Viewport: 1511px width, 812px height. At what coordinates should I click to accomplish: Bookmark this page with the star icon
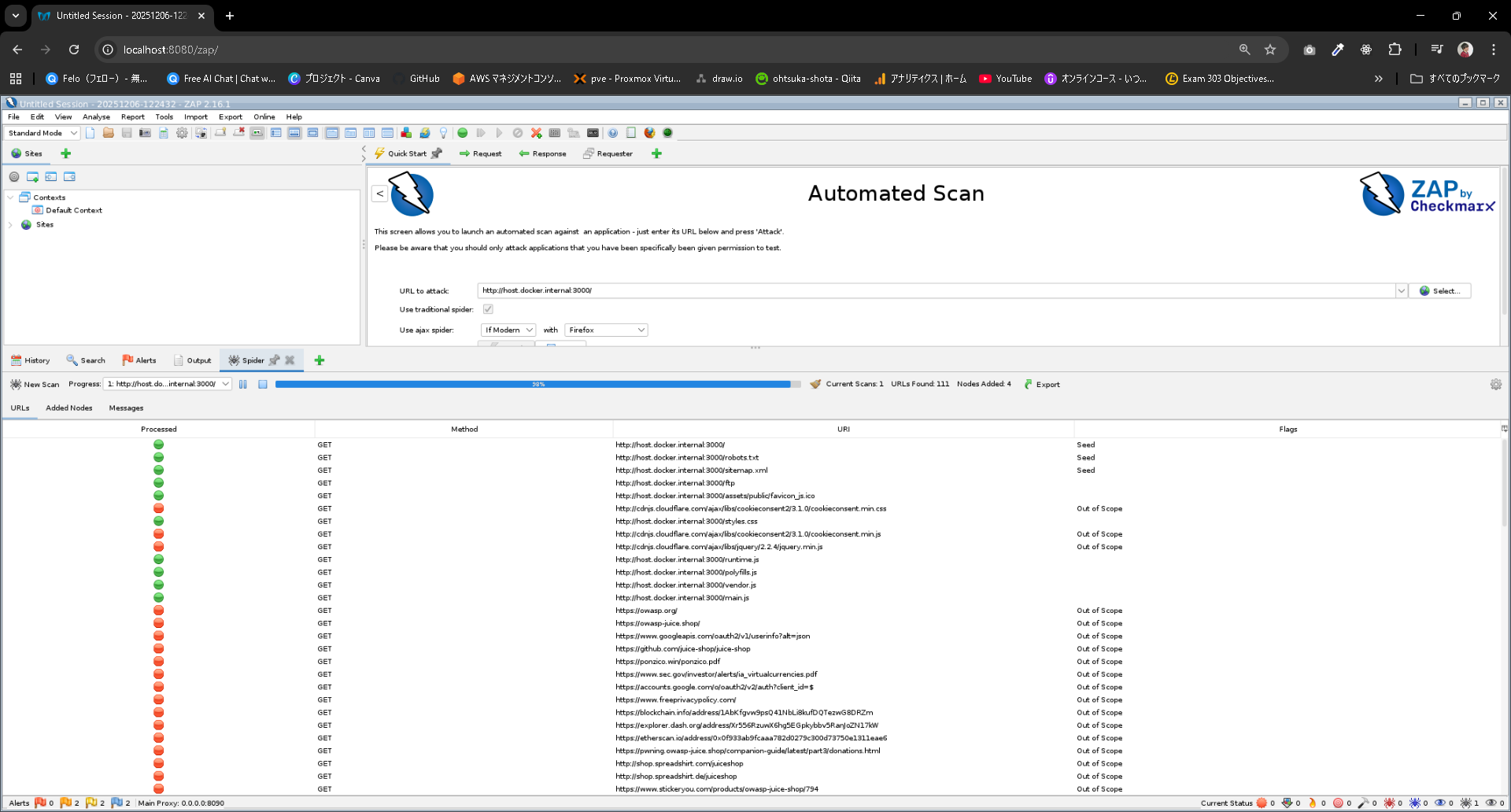pos(1270,50)
